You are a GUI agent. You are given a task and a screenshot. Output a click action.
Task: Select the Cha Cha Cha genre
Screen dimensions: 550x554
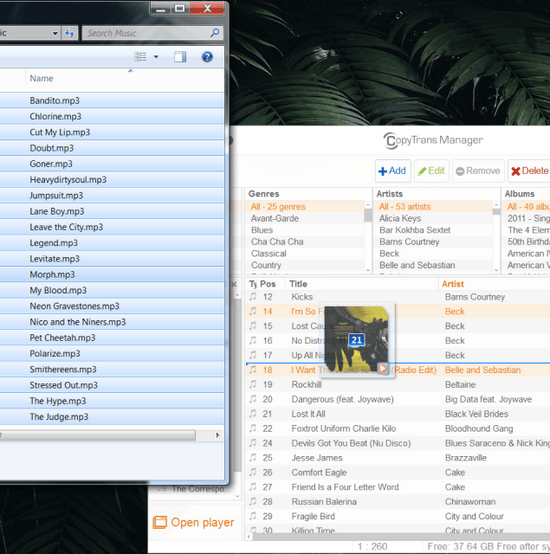[x=277, y=242]
